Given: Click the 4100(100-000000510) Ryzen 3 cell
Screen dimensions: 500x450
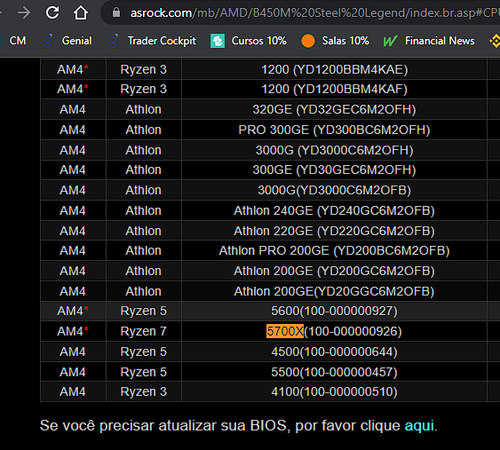Looking at the screenshot, I should coord(334,392).
